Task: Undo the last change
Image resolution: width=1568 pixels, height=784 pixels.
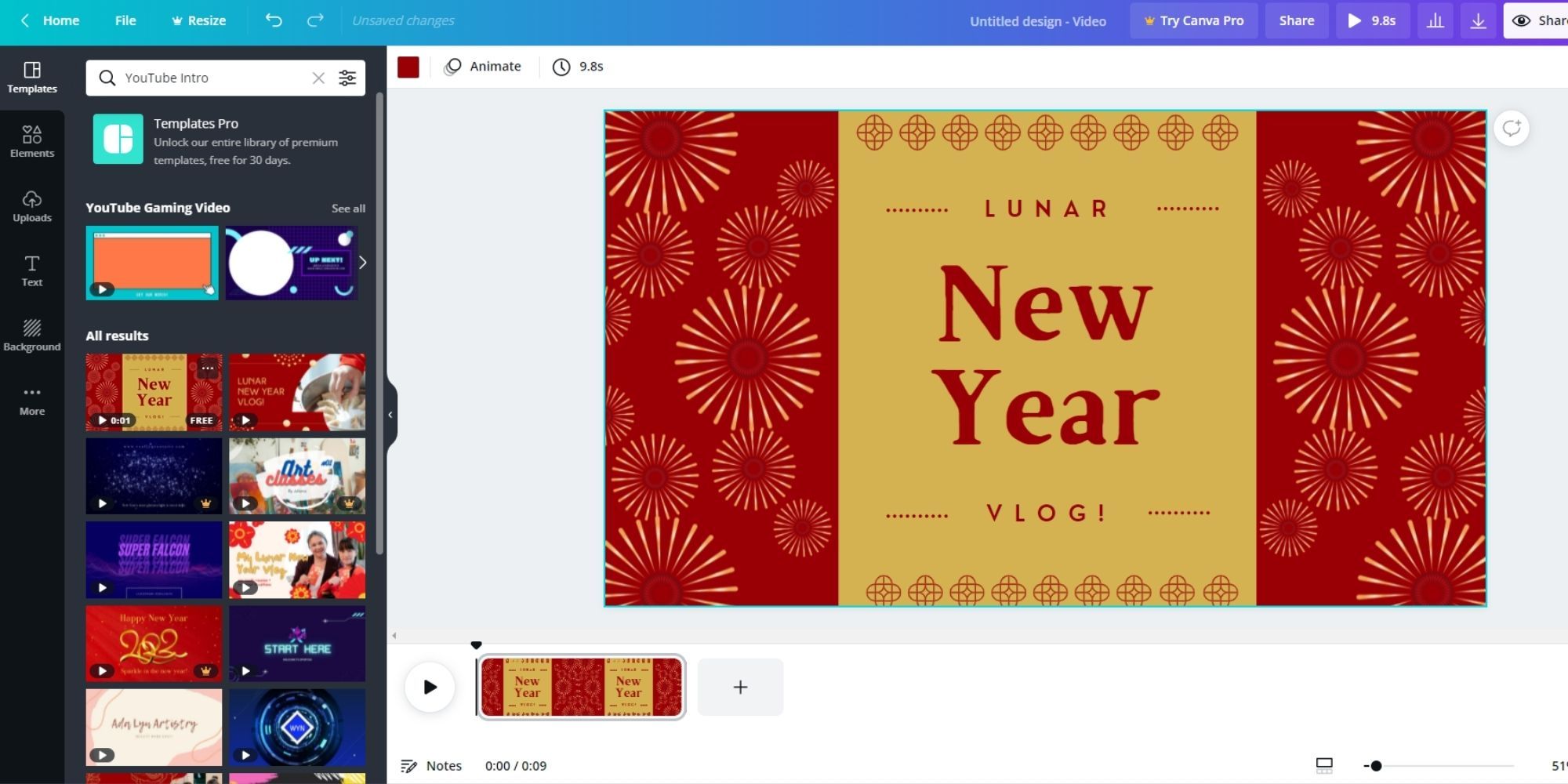Action: tap(272, 20)
